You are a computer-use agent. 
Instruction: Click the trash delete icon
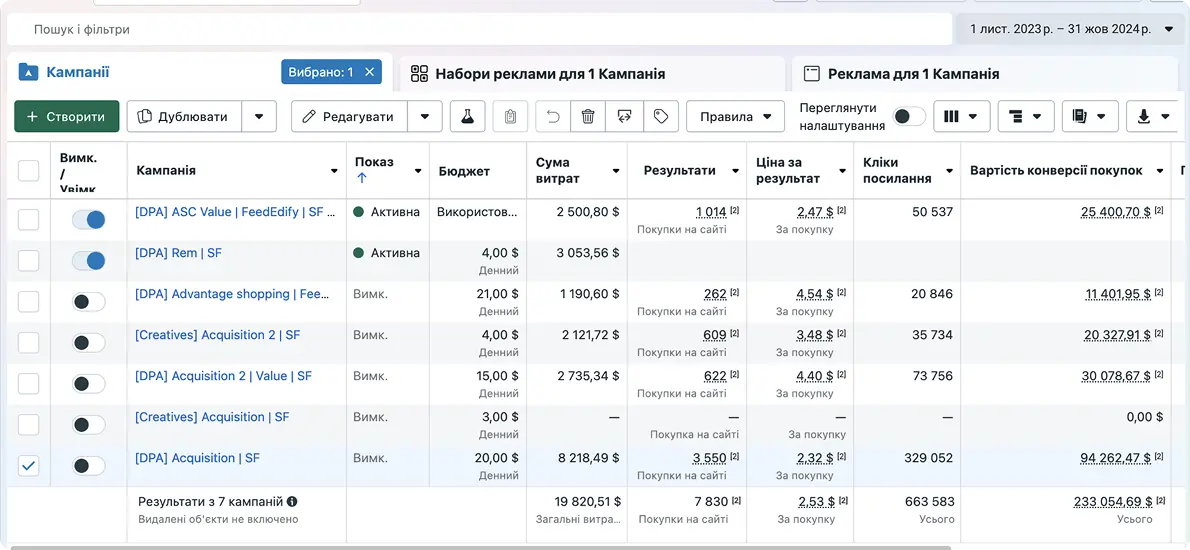click(588, 117)
